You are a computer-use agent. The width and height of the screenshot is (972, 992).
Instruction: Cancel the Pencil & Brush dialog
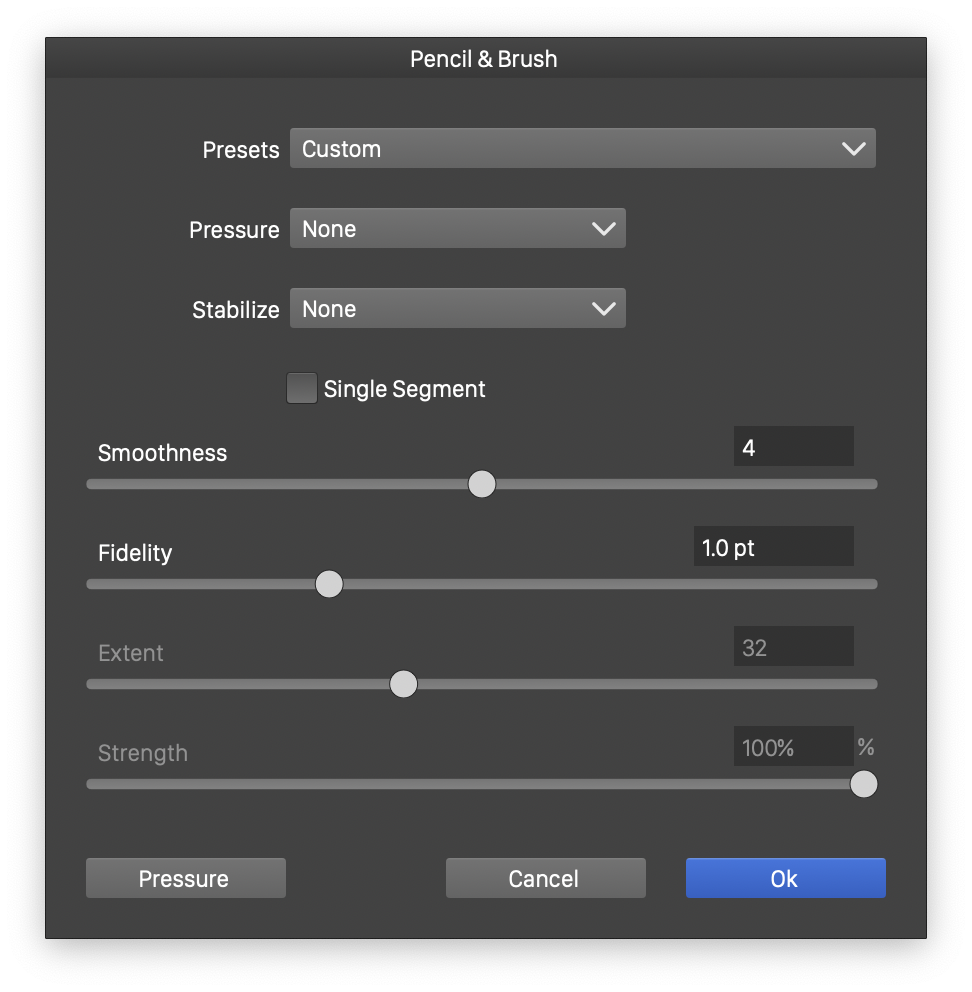tap(545, 878)
